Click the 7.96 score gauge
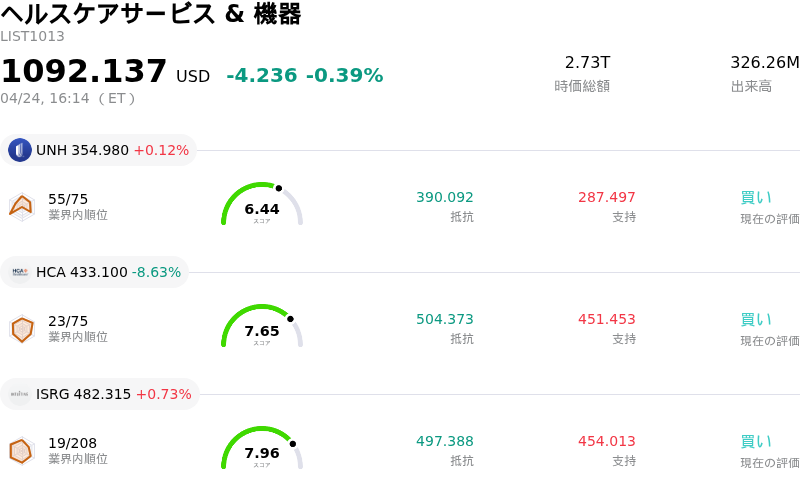 261,450
